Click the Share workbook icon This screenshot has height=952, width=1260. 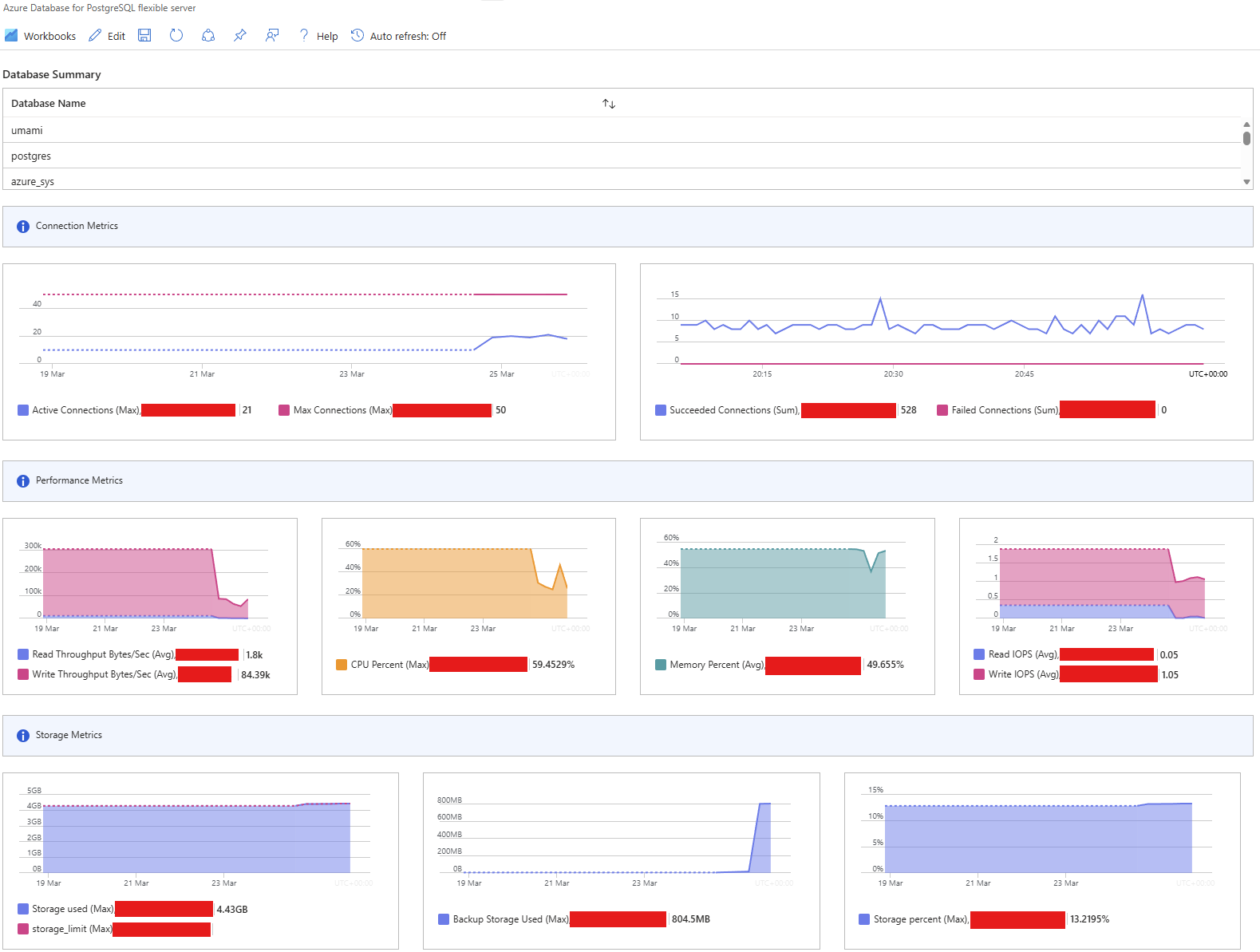click(208, 35)
